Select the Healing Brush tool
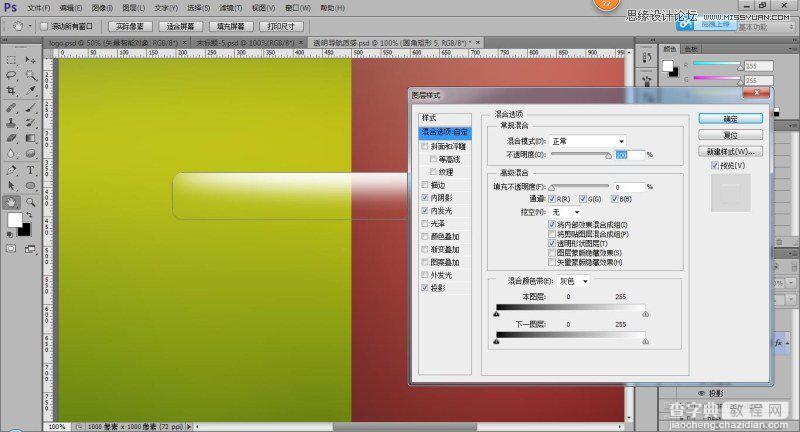The width and height of the screenshot is (800, 432). [x=11, y=108]
